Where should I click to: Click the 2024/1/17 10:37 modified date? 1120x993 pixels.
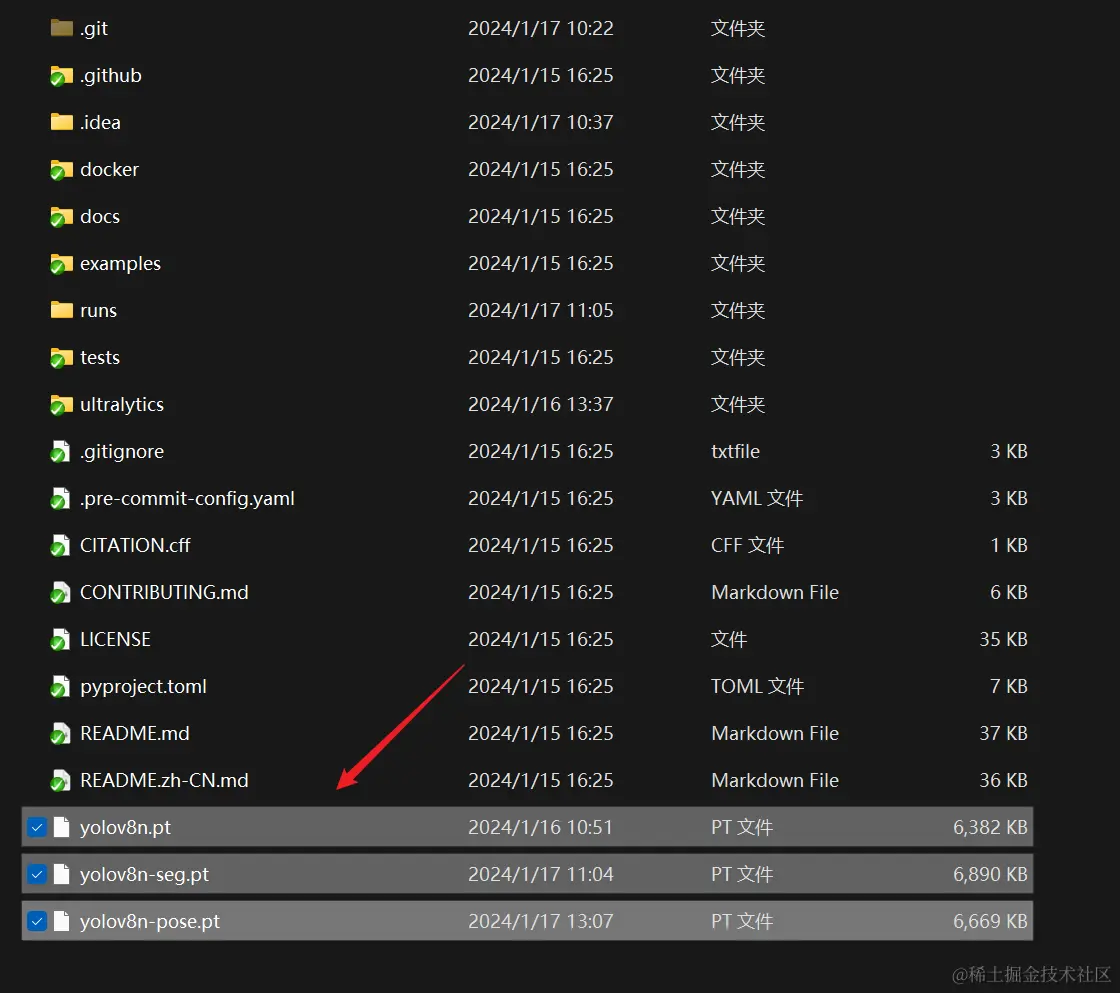pos(541,123)
